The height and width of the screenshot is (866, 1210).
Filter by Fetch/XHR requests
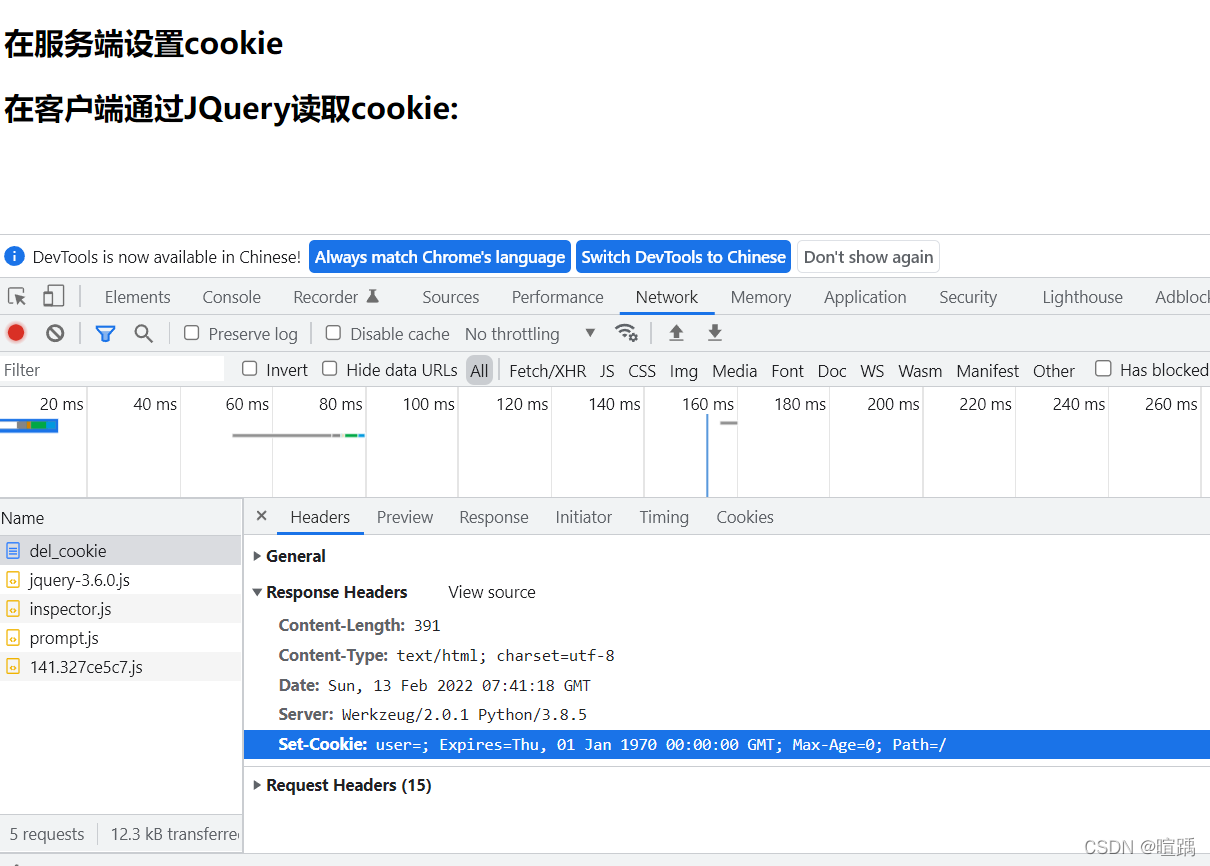point(548,370)
